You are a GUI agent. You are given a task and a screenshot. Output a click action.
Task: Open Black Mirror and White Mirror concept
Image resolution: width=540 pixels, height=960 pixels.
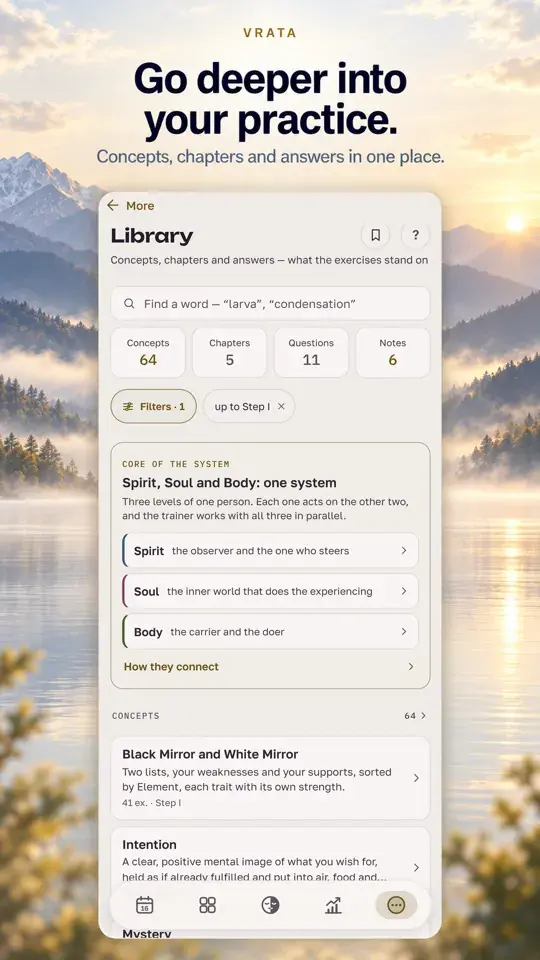[x=270, y=778]
